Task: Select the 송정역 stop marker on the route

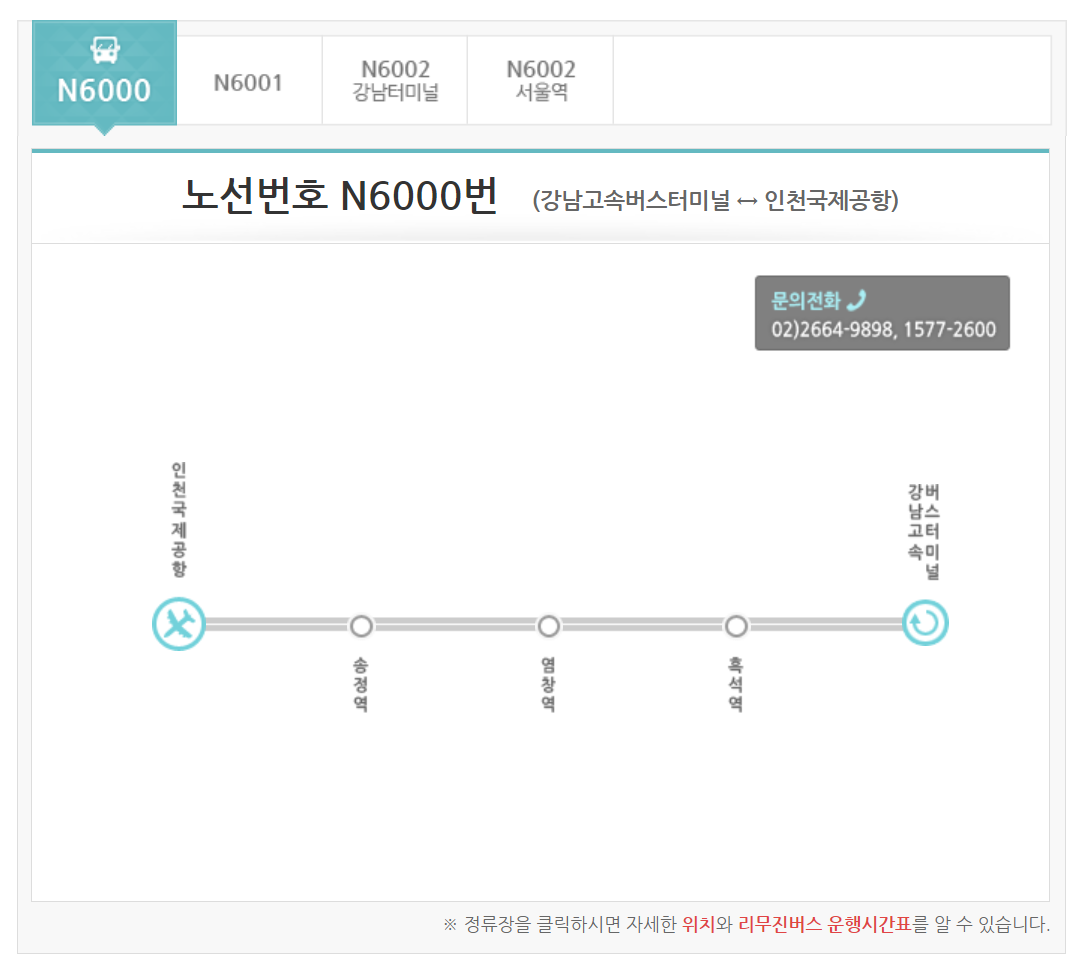Action: tap(361, 626)
